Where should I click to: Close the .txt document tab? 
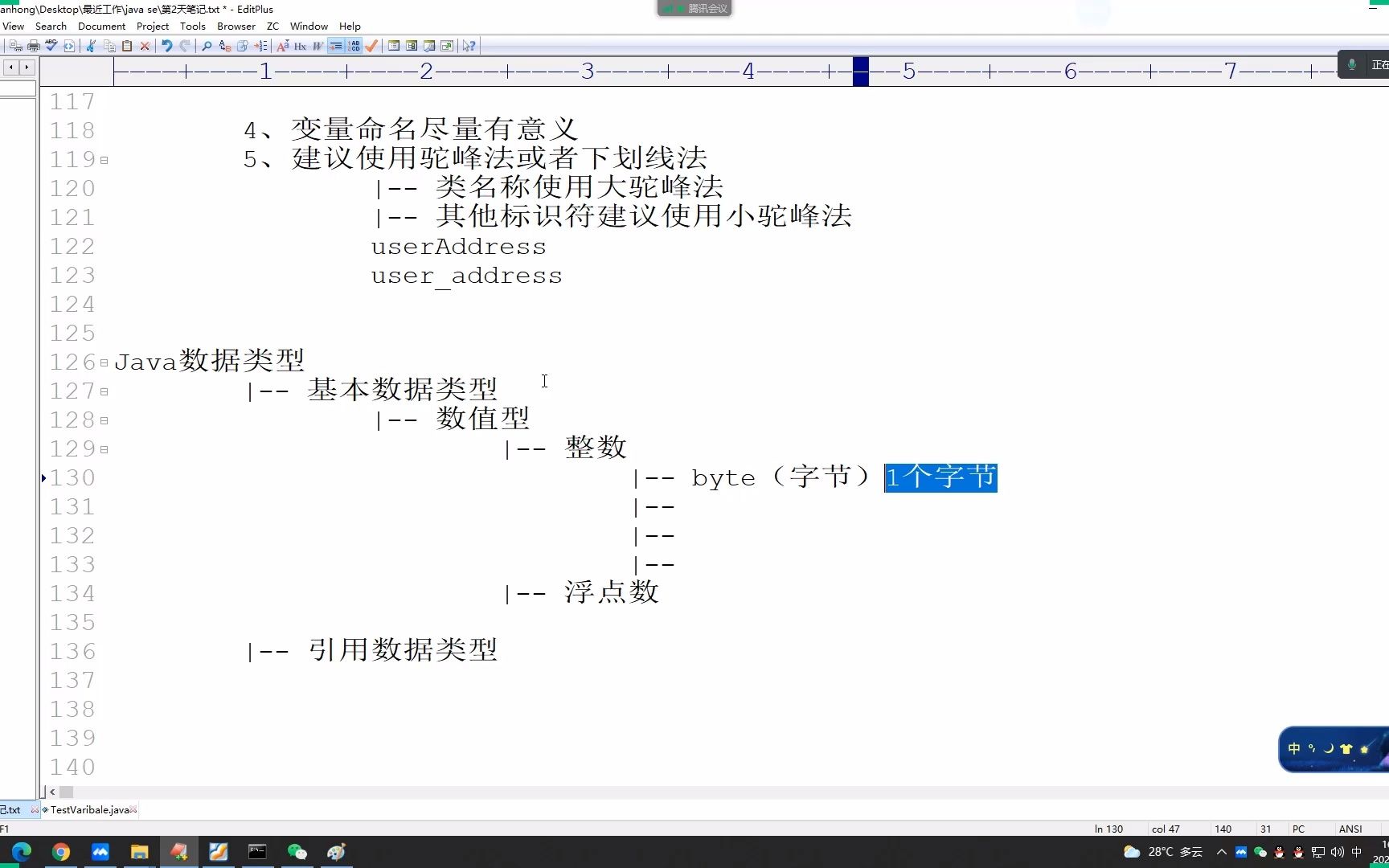pyautogui.click(x=35, y=809)
